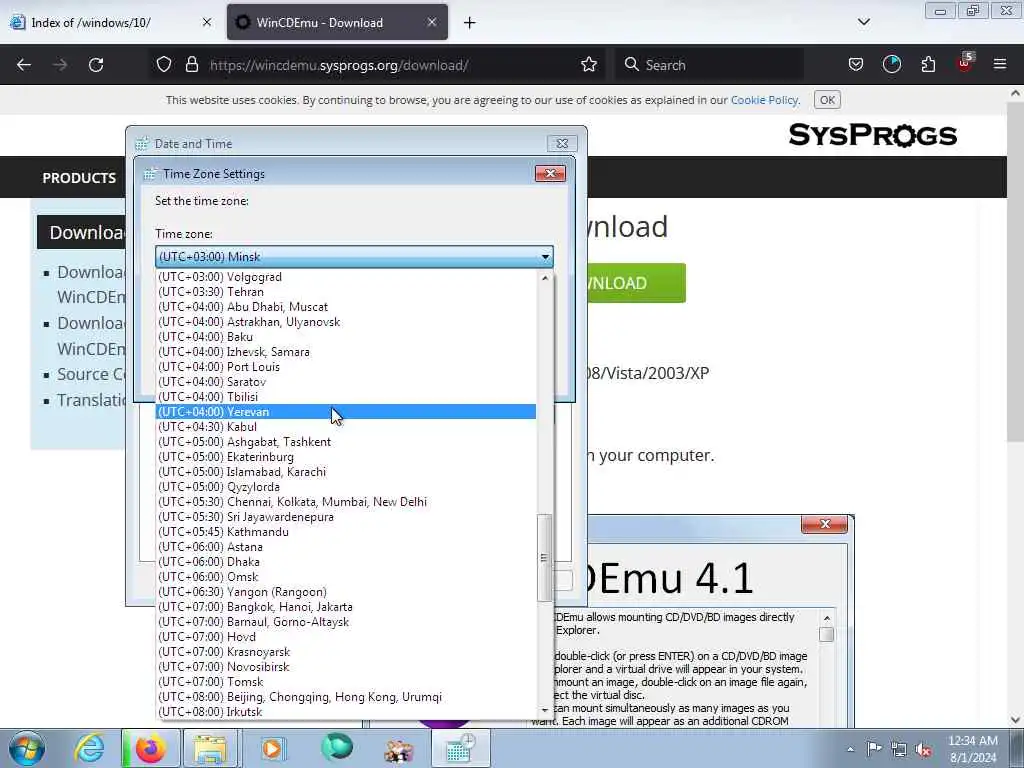
Task: Close the Time Zone Settings dialog
Action: tap(550, 173)
